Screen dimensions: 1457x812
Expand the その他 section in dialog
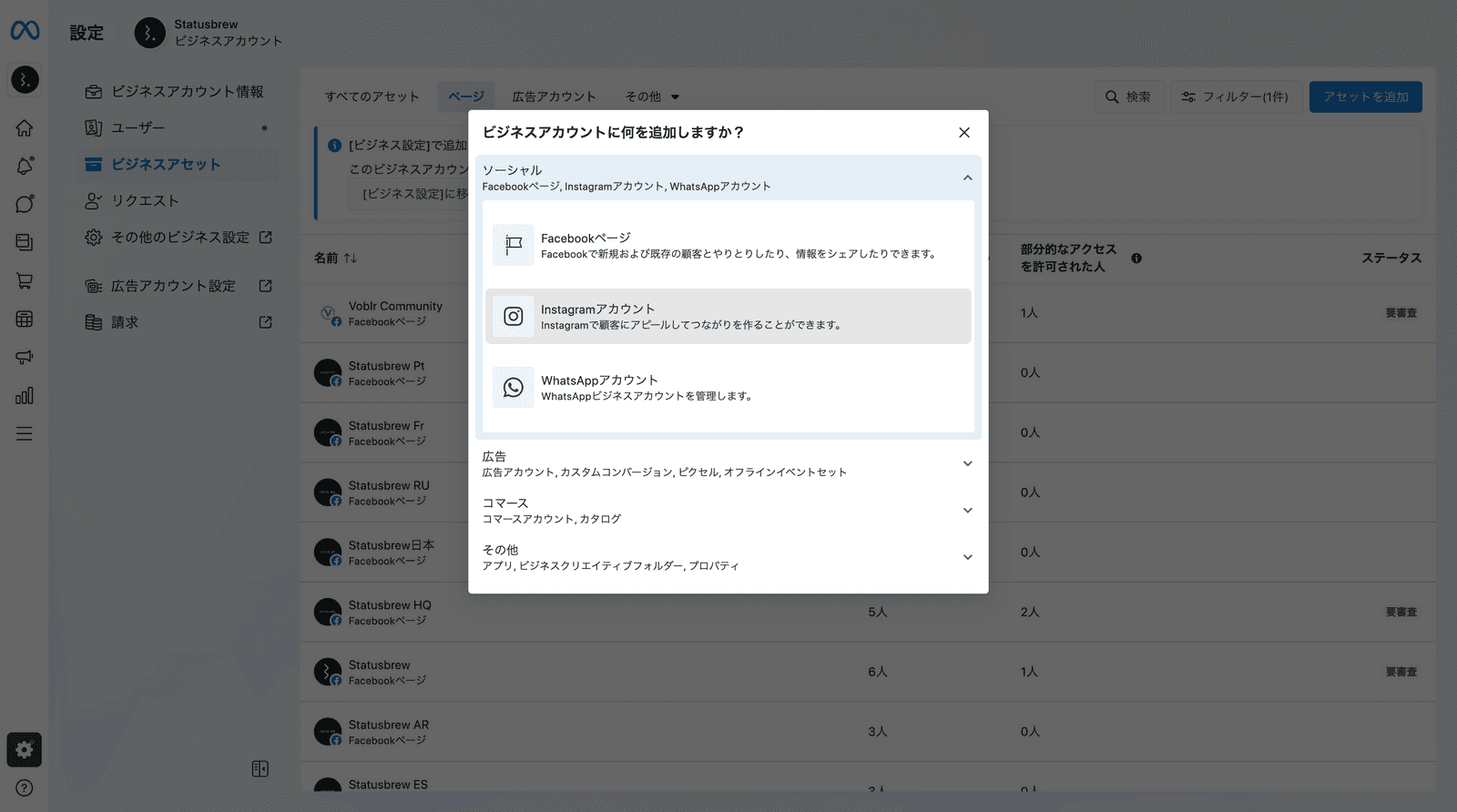tap(967, 557)
